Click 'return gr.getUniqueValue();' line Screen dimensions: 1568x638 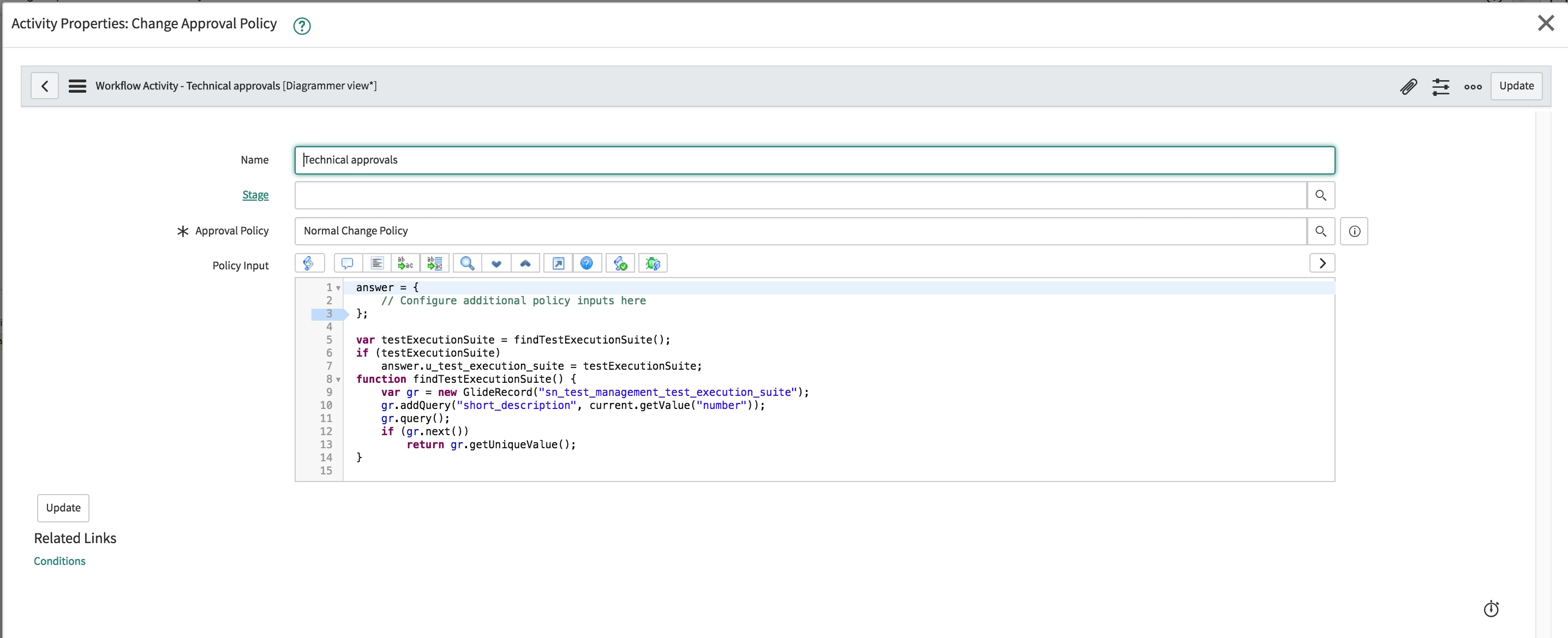click(x=490, y=444)
